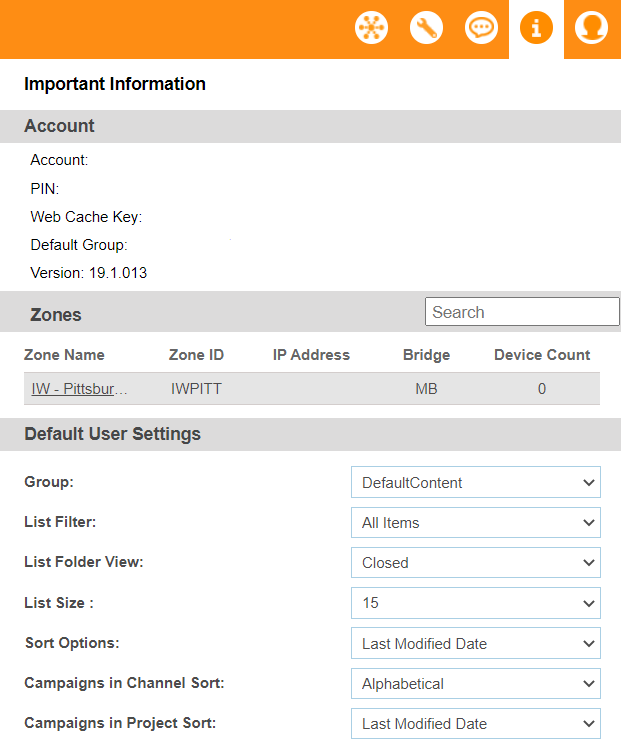This screenshot has width=621, height=746.
Task: Click the Zone Name column header
Action: 64,355
